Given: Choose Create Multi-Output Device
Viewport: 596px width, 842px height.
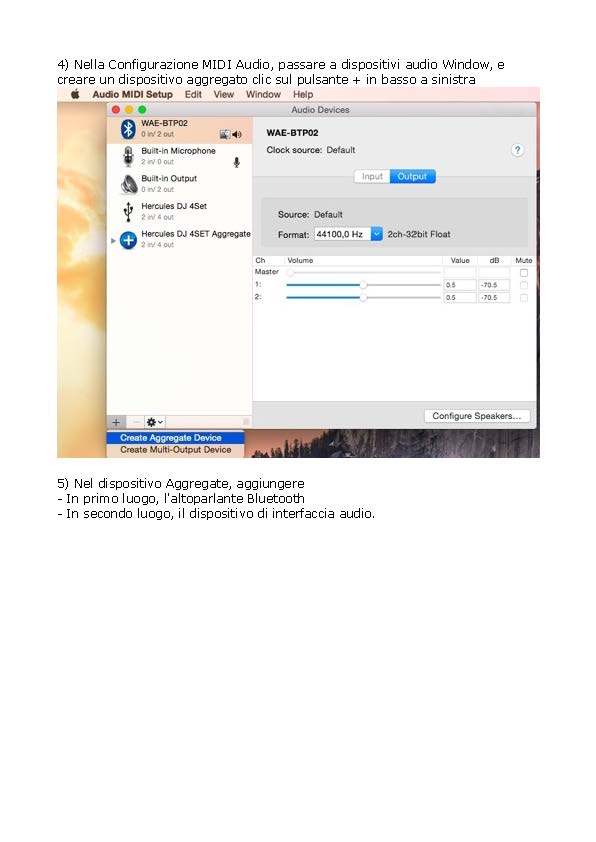Looking at the screenshot, I should tap(176, 450).
